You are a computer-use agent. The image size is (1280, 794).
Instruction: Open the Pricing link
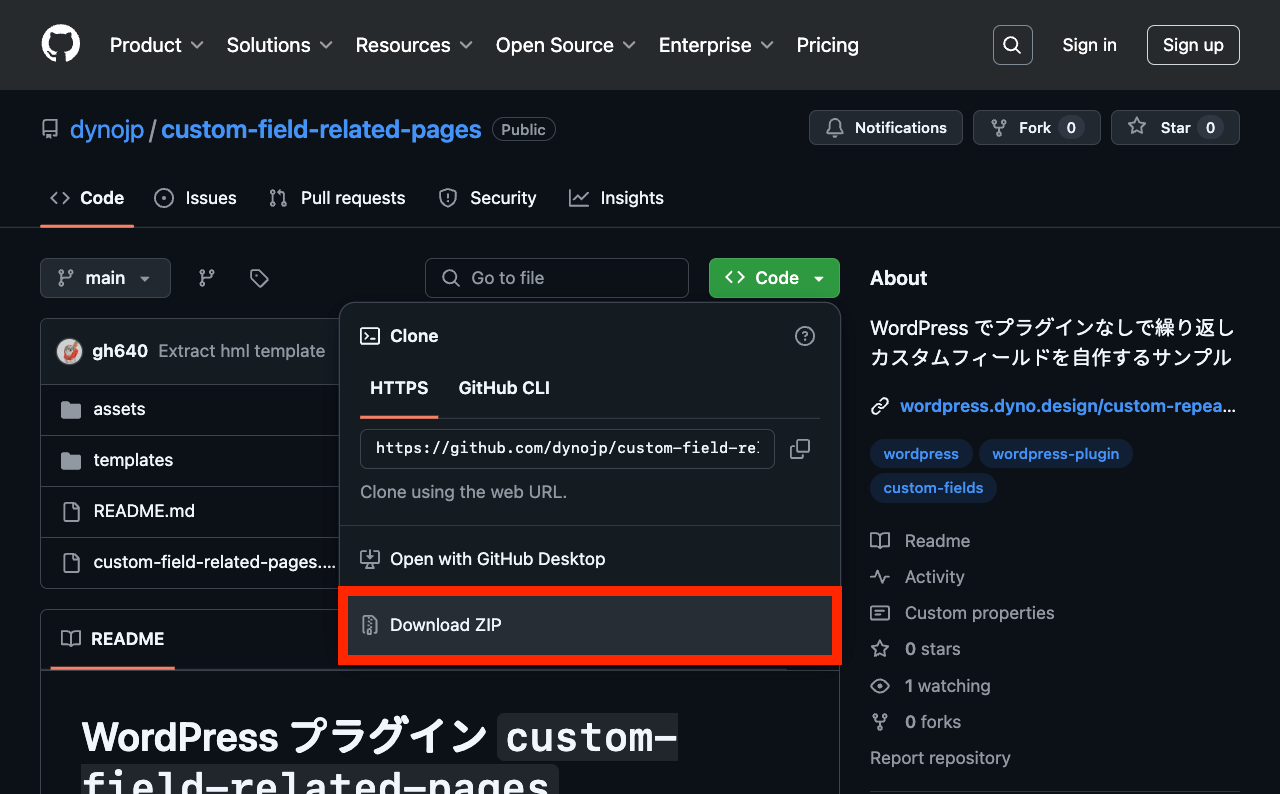pyautogui.click(x=827, y=45)
